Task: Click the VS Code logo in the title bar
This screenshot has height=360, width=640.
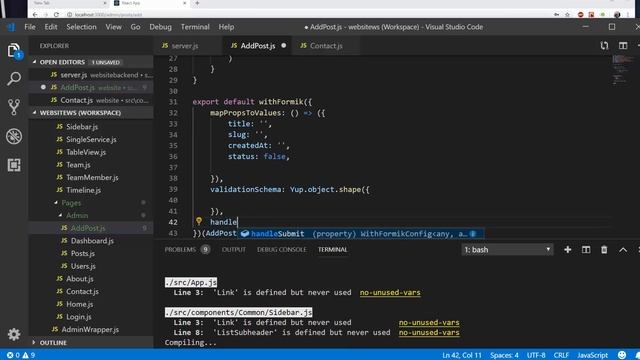Action: click(11, 27)
